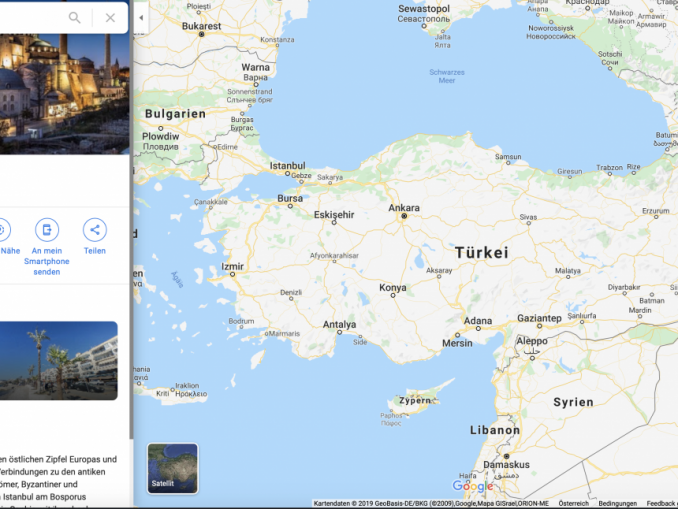Click the Zypern island label
The width and height of the screenshot is (678, 509).
tap(415, 400)
